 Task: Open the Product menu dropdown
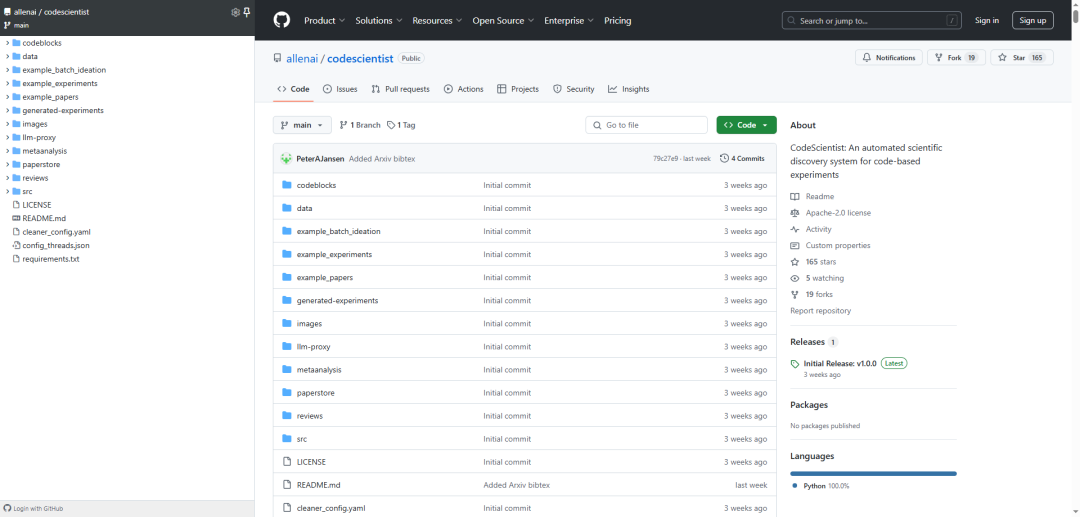[324, 21]
